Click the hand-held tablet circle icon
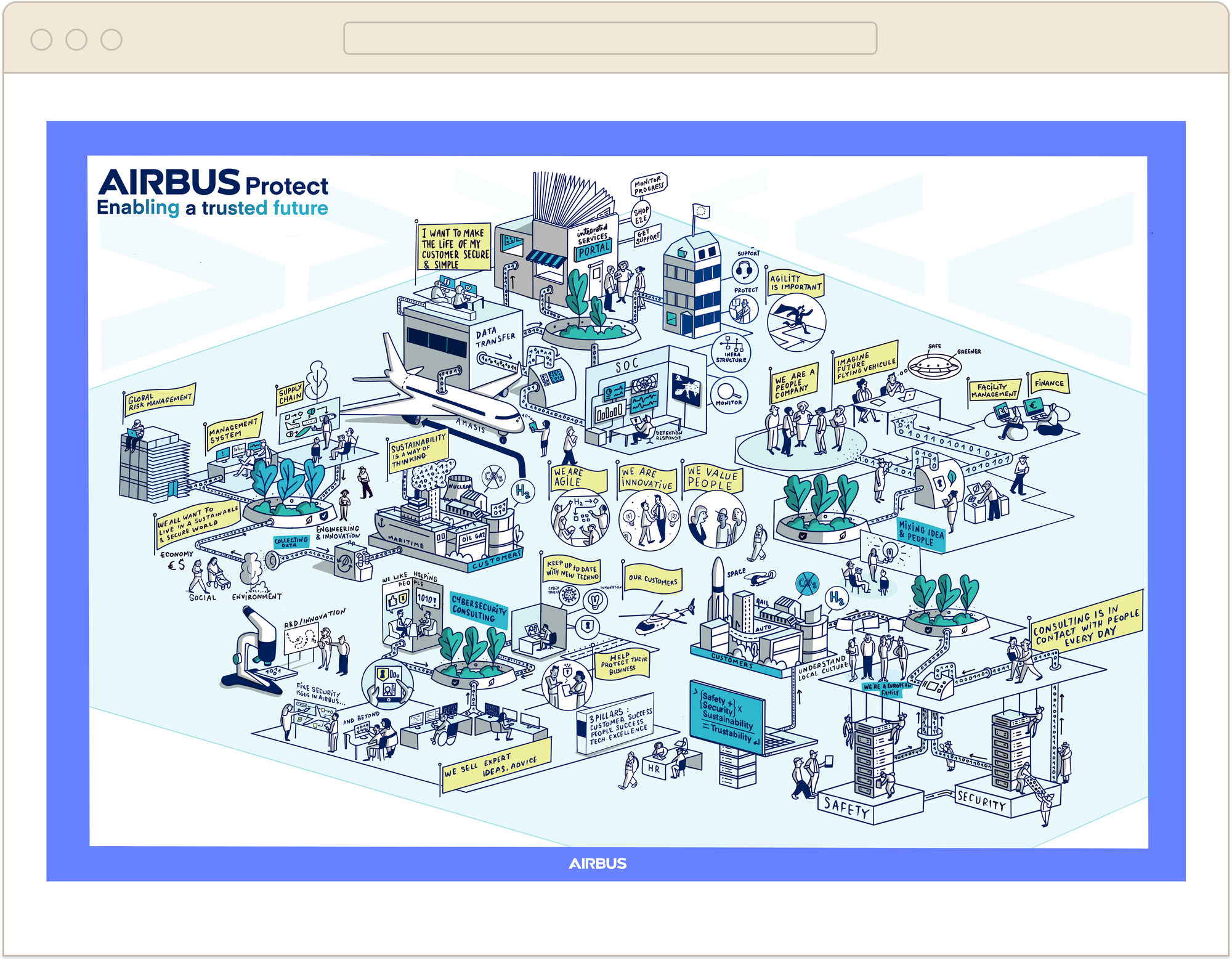Image resolution: width=1232 pixels, height=960 pixels. coord(387,683)
